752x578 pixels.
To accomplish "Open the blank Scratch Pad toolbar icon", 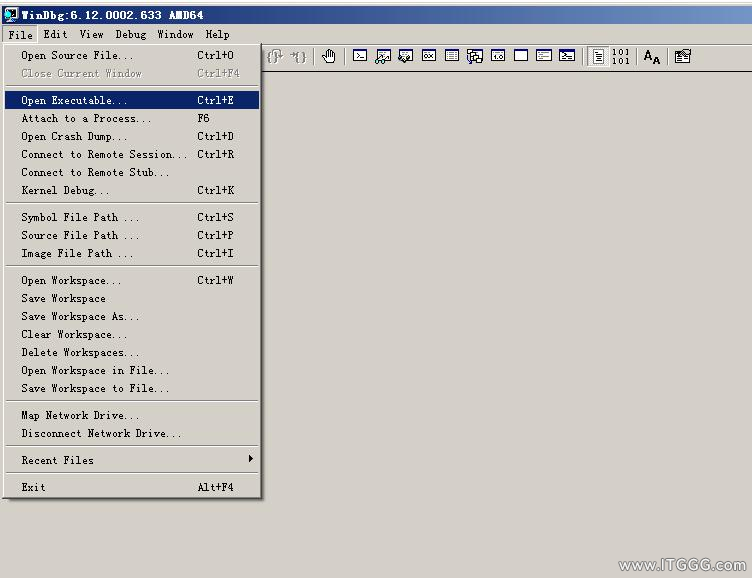I will point(521,56).
